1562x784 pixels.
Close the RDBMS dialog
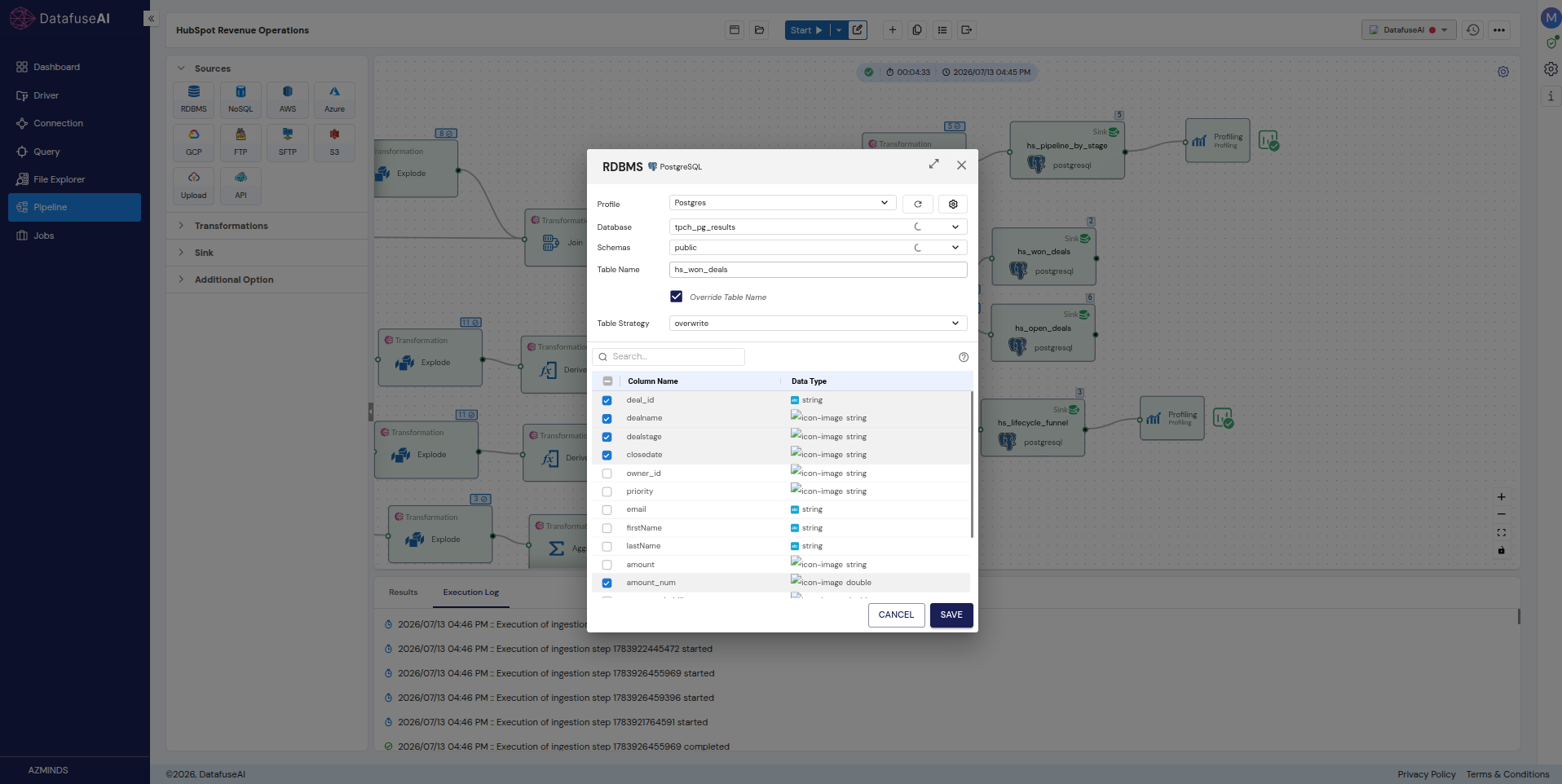click(x=962, y=165)
